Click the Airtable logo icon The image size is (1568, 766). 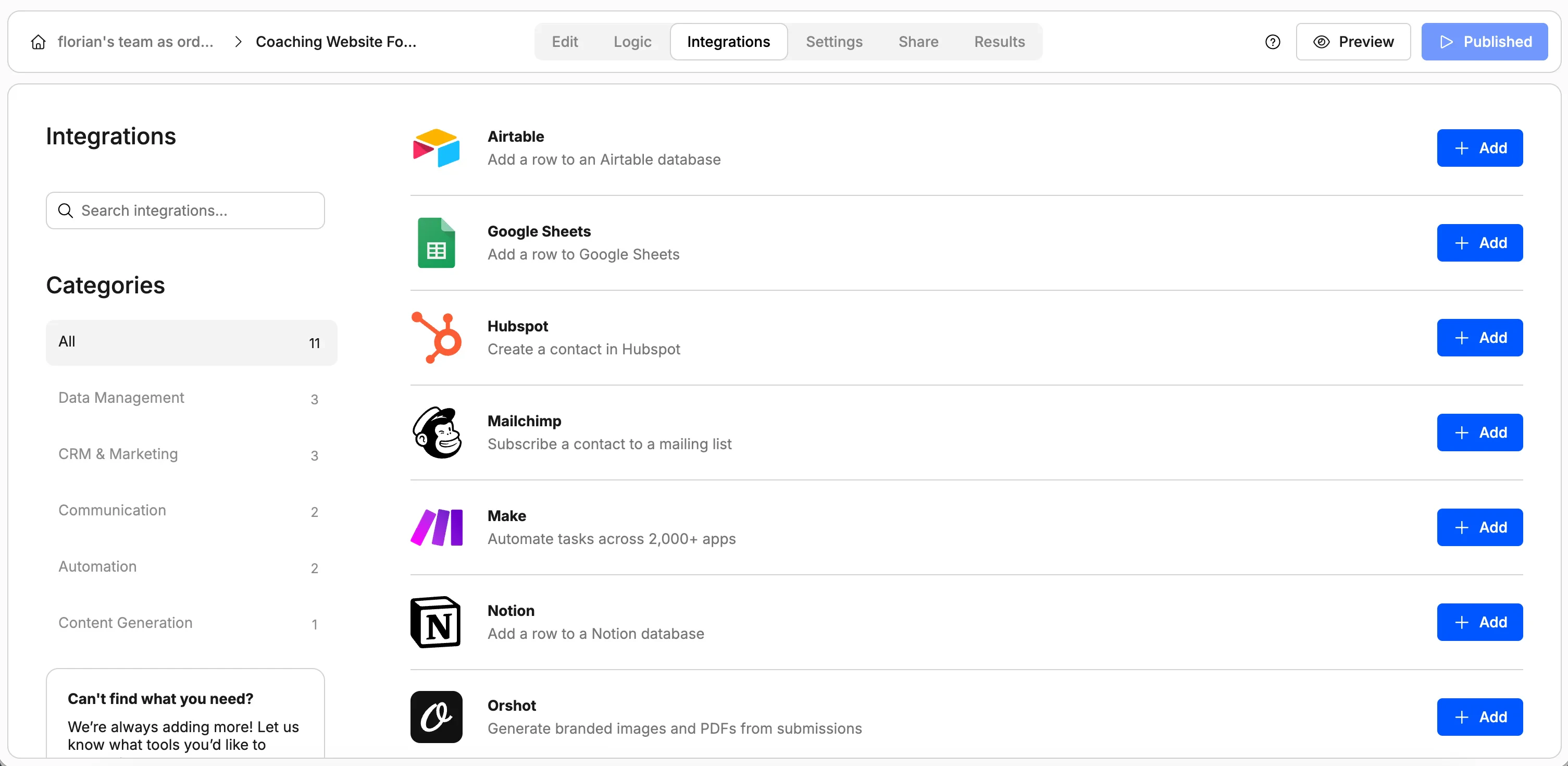pyautogui.click(x=436, y=147)
